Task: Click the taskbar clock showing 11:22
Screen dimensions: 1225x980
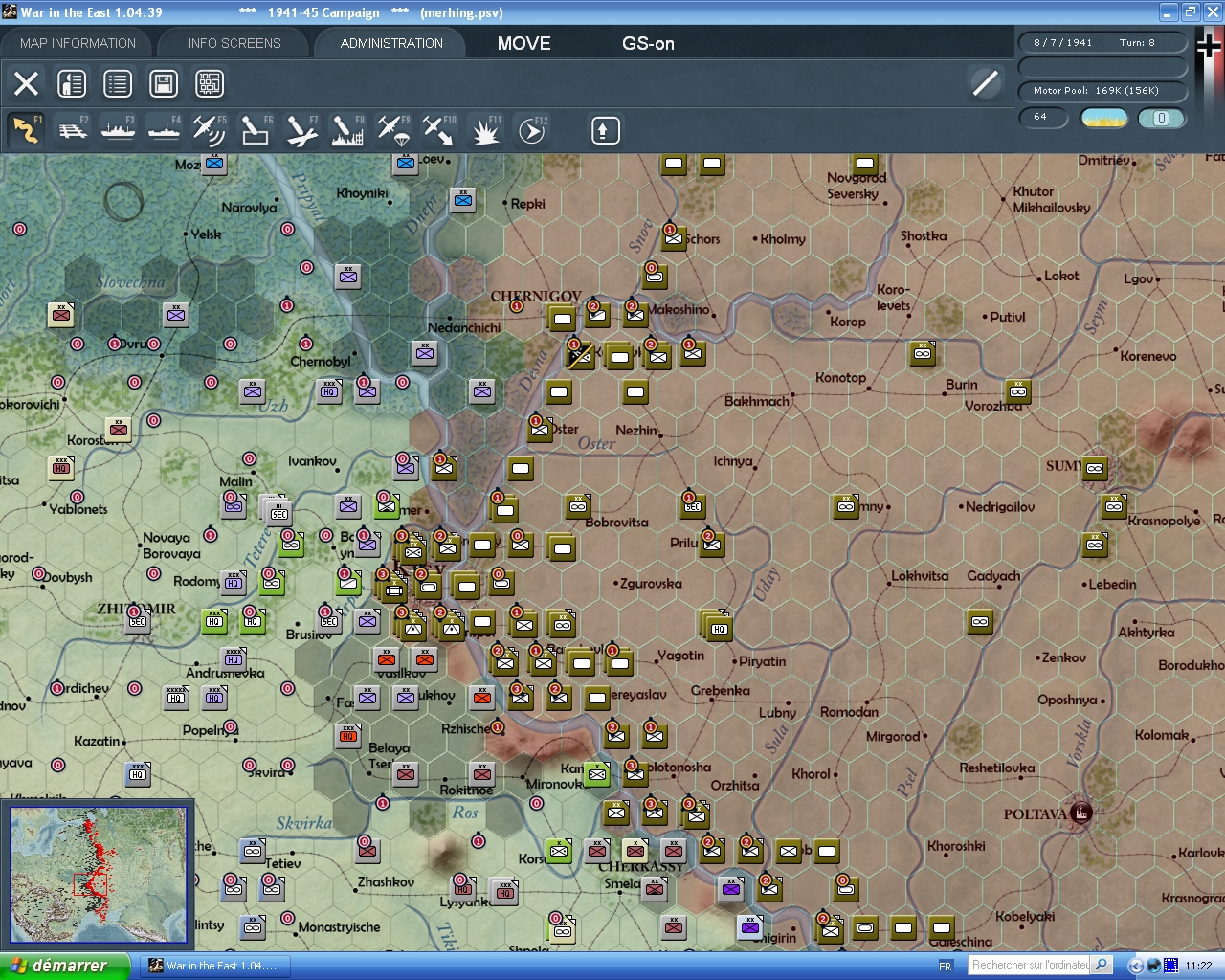Action: click(1198, 966)
